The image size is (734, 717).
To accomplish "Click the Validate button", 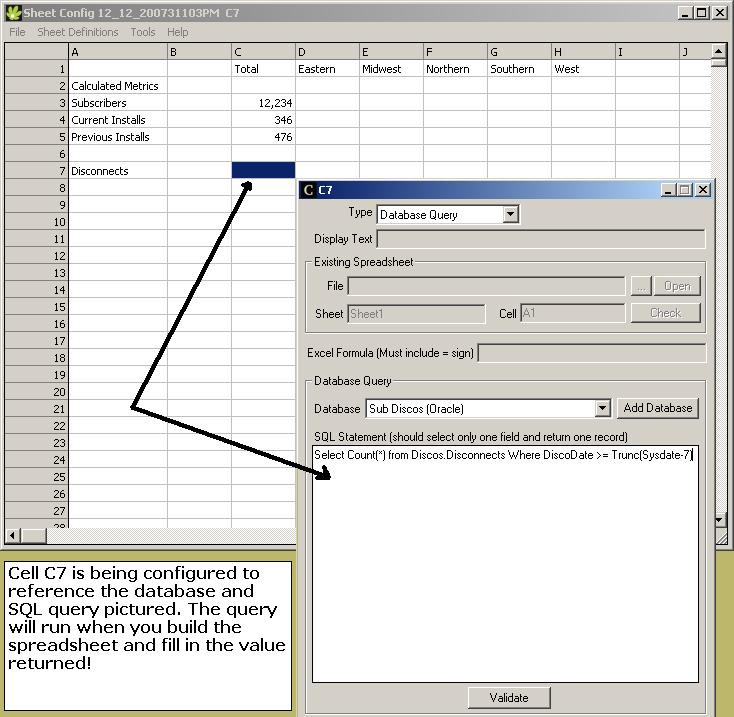I will 509,698.
